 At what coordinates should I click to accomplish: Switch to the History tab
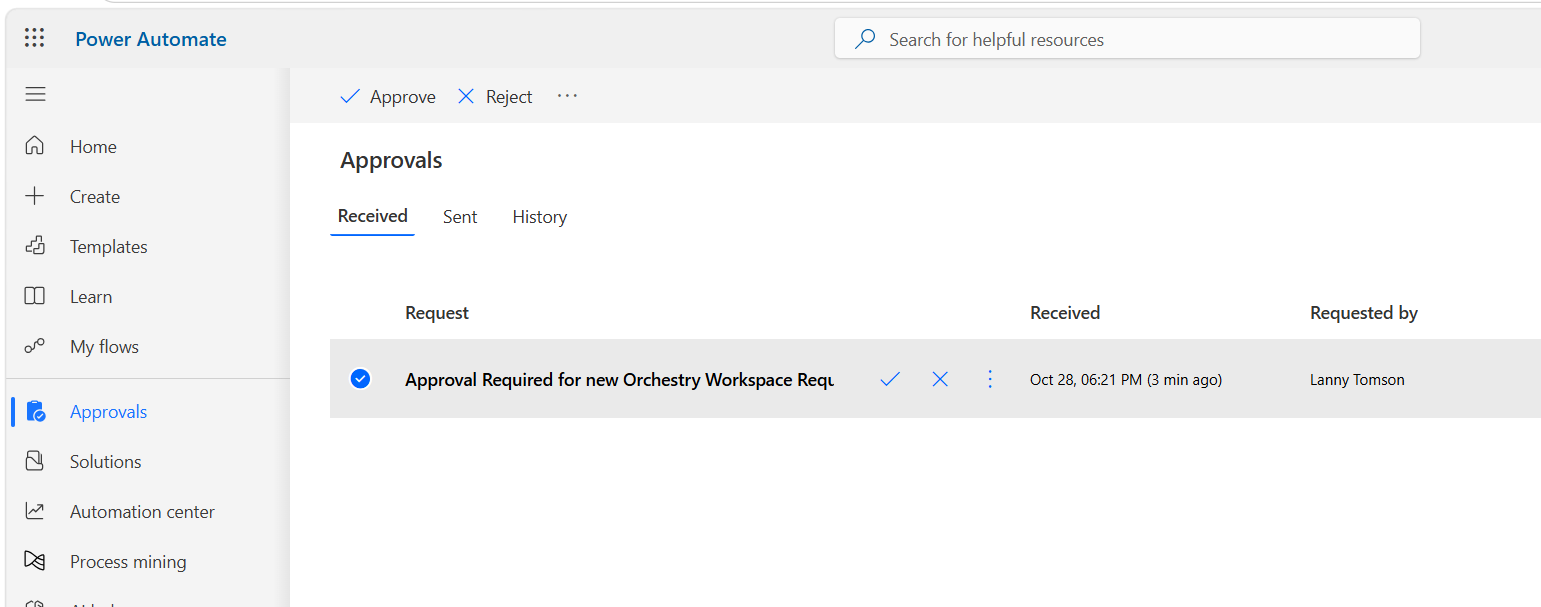pyautogui.click(x=540, y=217)
